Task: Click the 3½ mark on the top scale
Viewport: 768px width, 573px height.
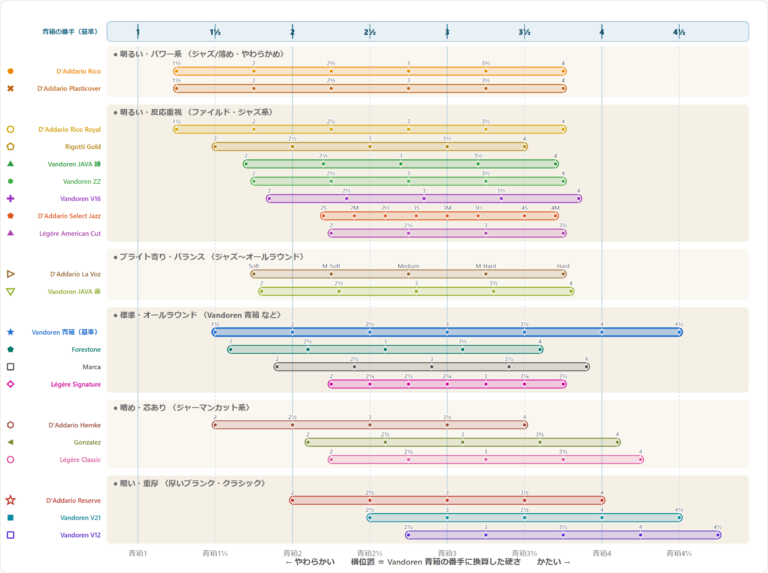Action: tap(525, 32)
